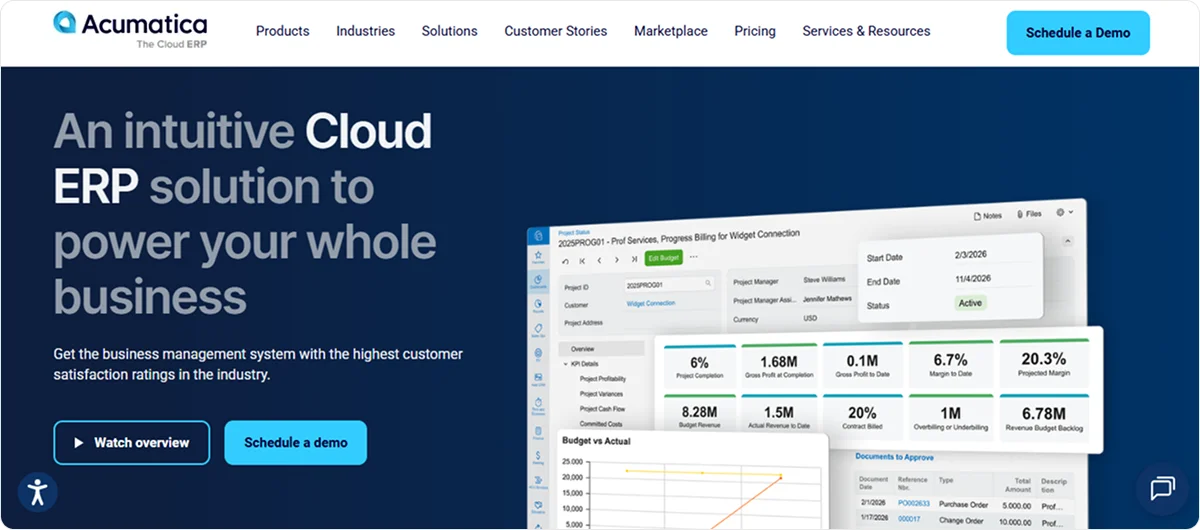This screenshot has height=530, width=1200.
Task: Click the Steve Williams project manager value
Action: 824,279
